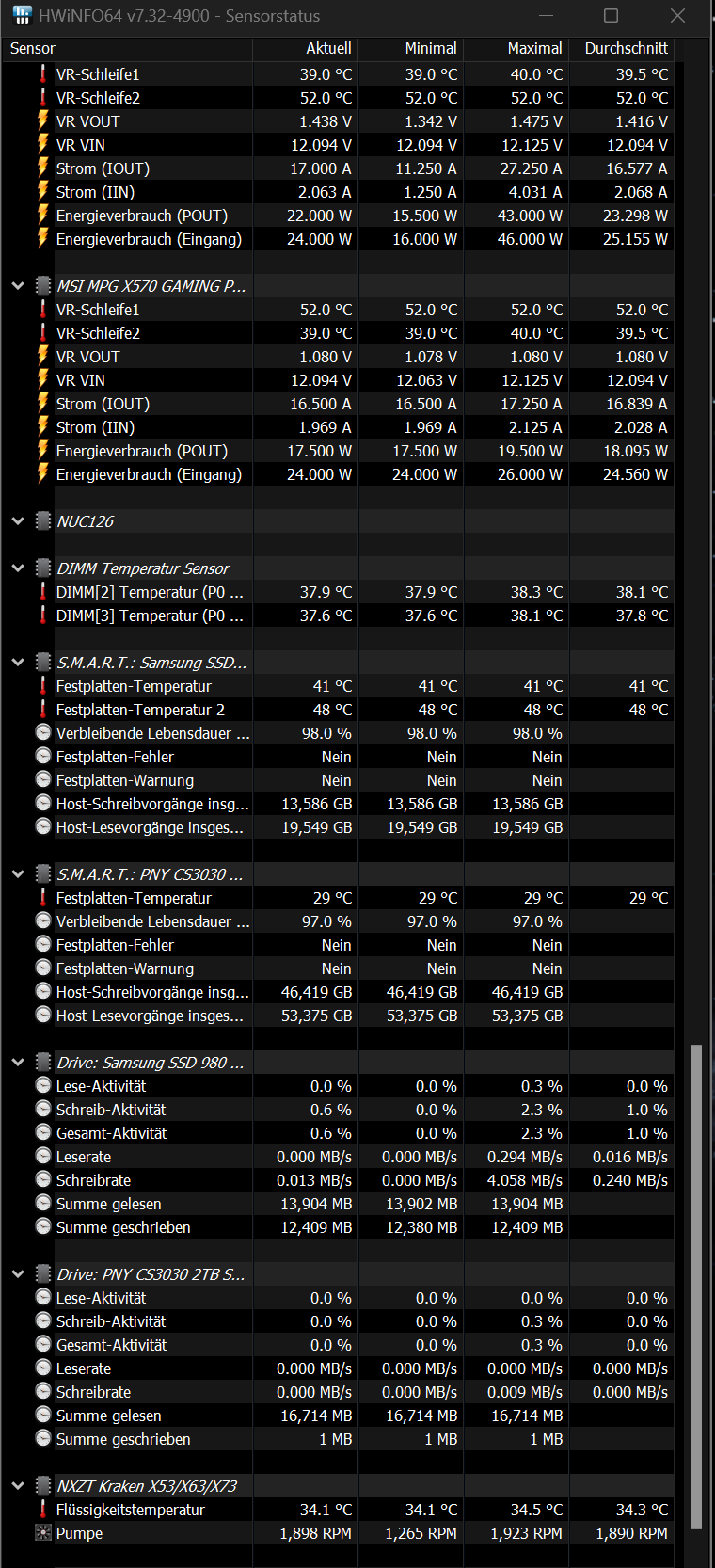Image resolution: width=715 pixels, height=1568 pixels.
Task: Click the Sensor column header
Action: click(x=126, y=48)
